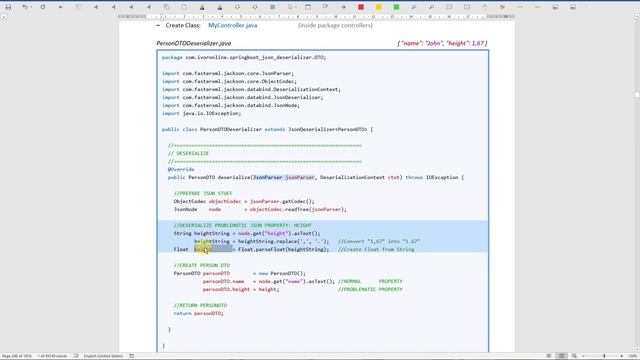Click the JSON sample text with "name": "John"
The width and height of the screenshot is (640, 360).
[x=442, y=43]
